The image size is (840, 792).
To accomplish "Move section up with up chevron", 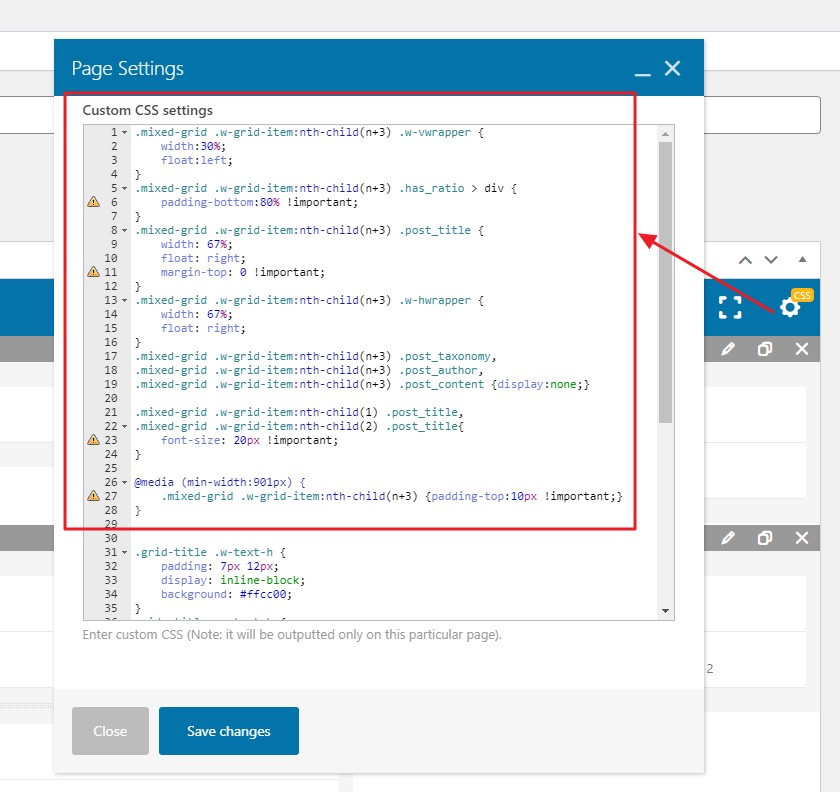I will tap(745, 260).
